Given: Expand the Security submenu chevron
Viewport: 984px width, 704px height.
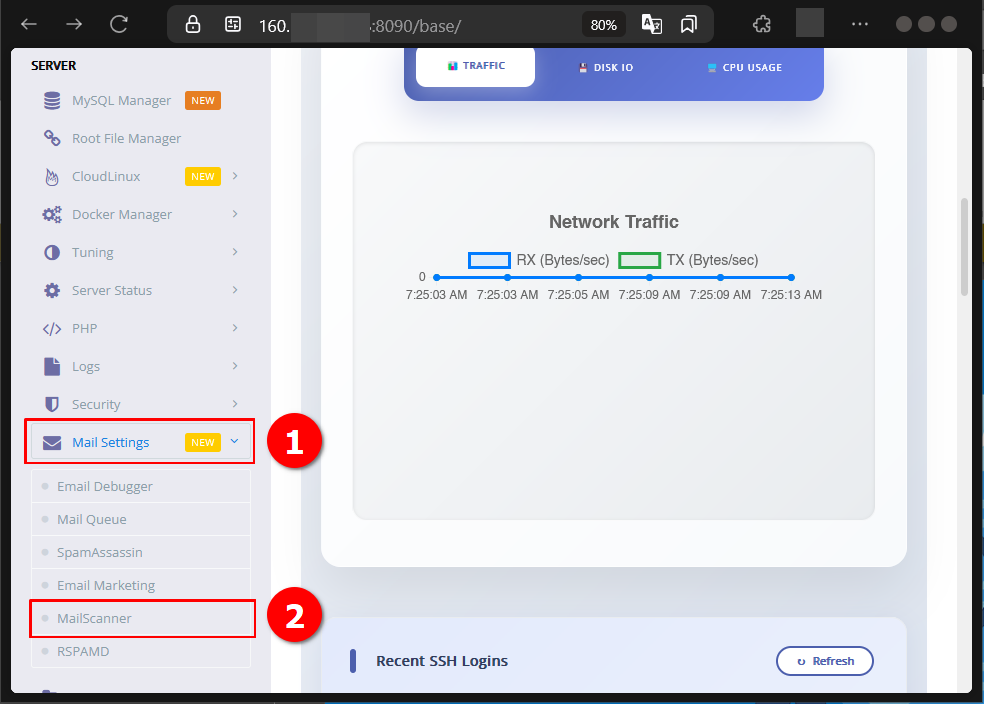Looking at the screenshot, I should coord(235,403).
